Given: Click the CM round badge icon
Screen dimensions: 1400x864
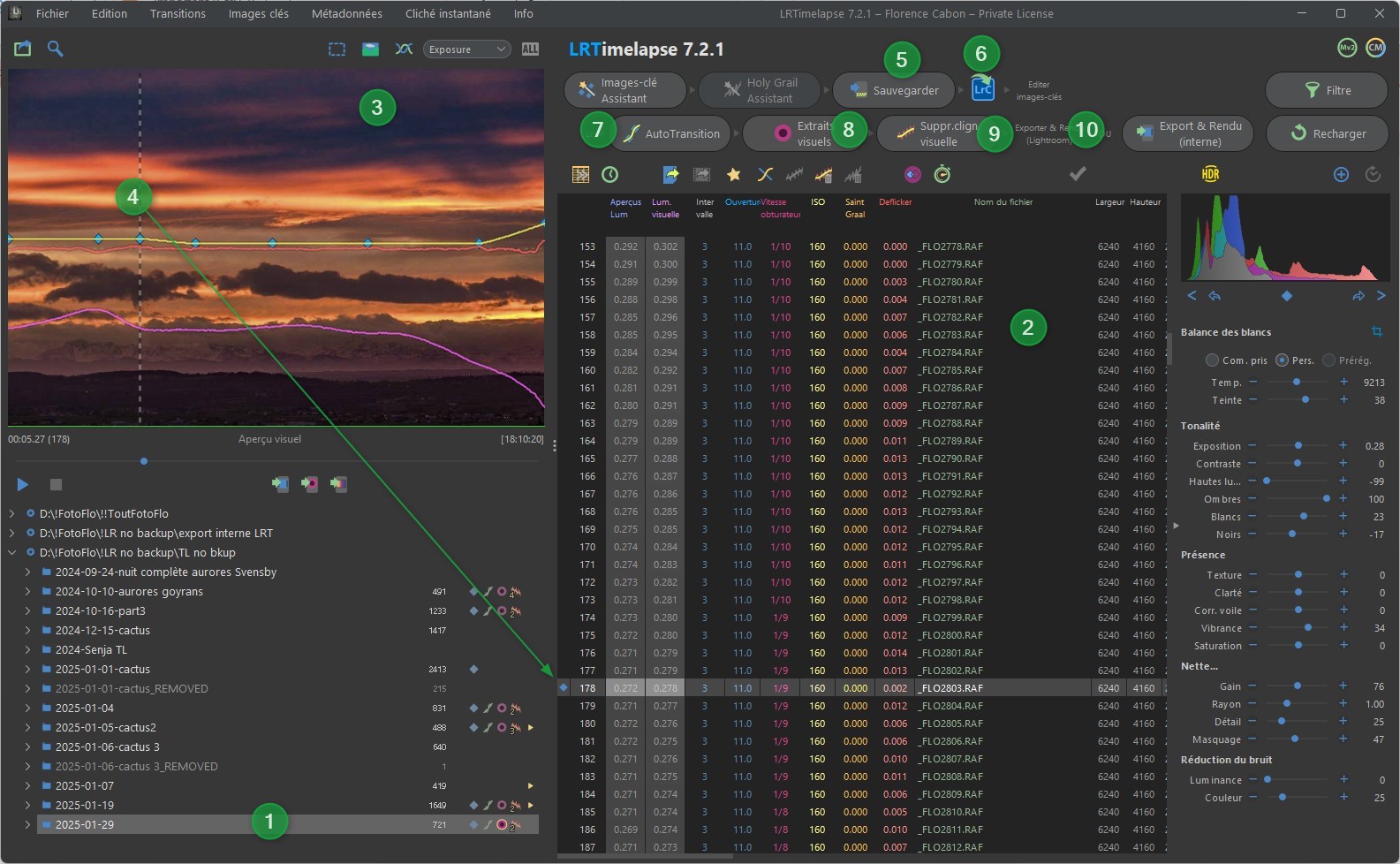Looking at the screenshot, I should (x=1375, y=49).
